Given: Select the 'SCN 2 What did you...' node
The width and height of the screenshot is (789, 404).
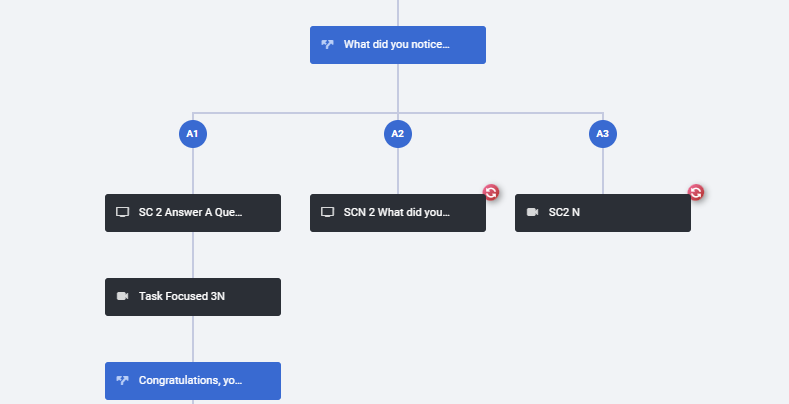Looking at the screenshot, I should pos(398,213).
